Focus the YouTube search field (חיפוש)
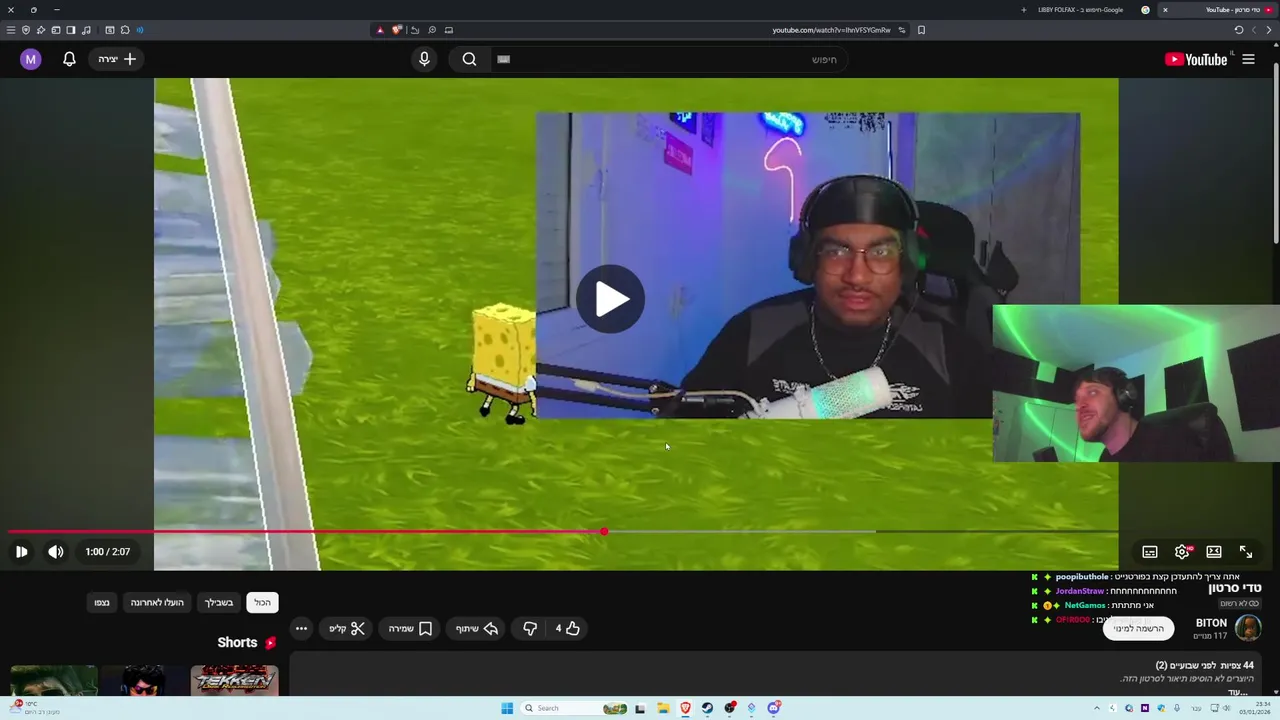Screen dimensions: 1280x720 point(670,59)
